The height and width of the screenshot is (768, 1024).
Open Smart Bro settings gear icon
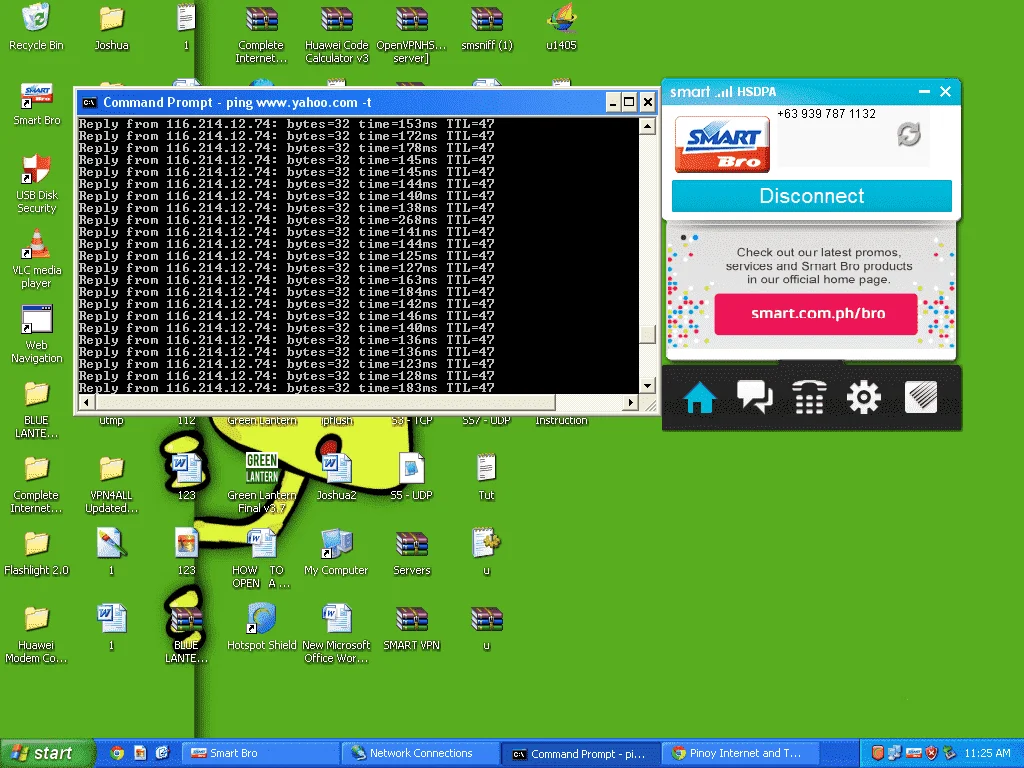[x=864, y=397]
